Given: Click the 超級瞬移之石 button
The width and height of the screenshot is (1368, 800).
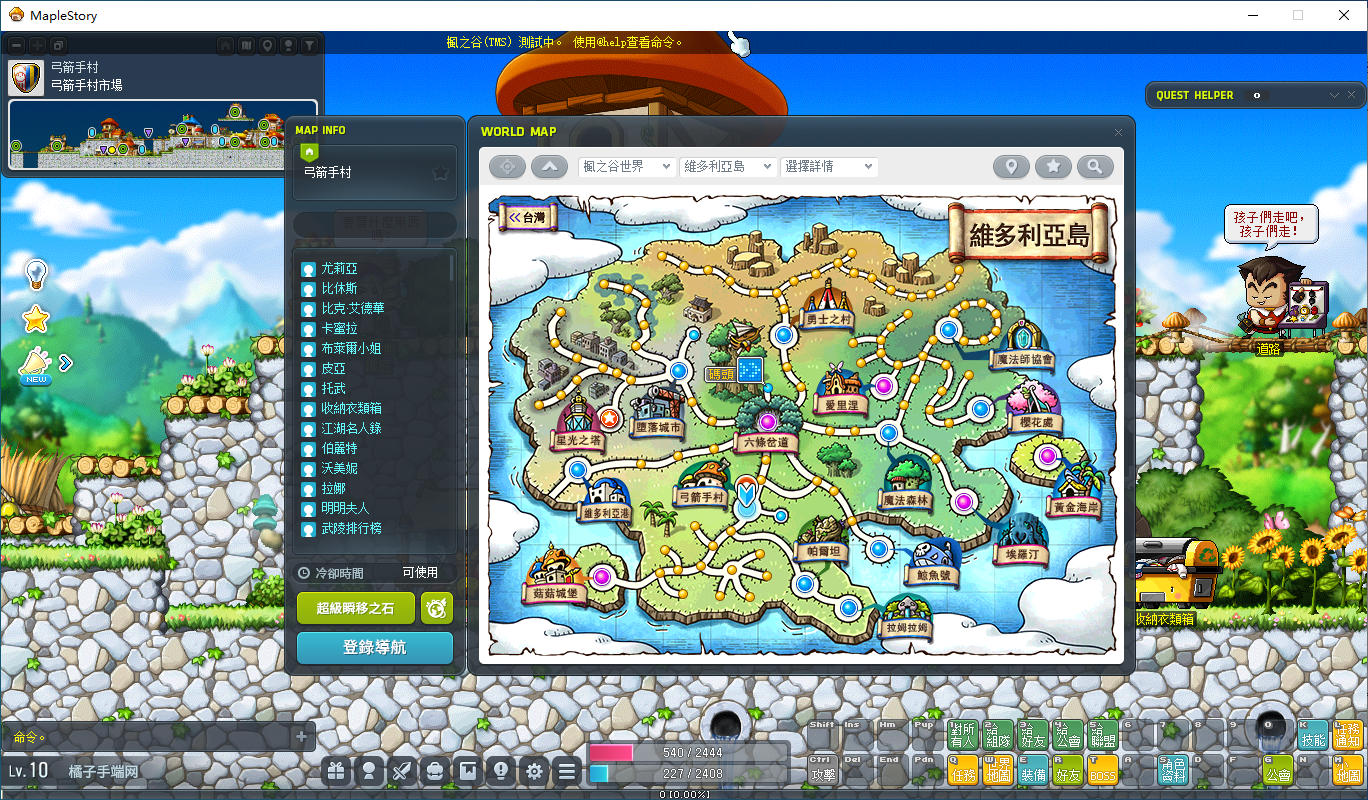Looking at the screenshot, I should point(355,608).
